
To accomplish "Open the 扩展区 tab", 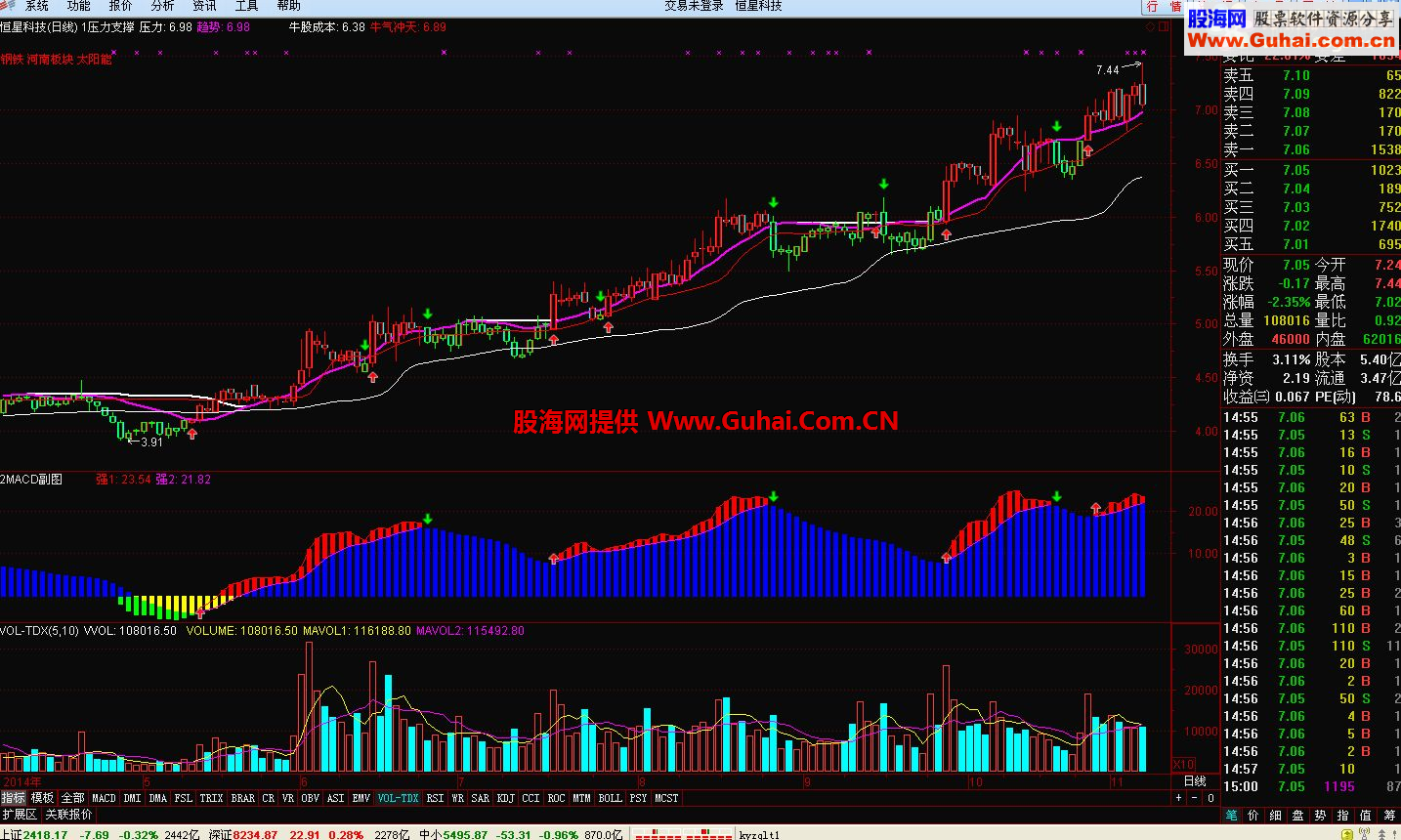I will (x=20, y=814).
